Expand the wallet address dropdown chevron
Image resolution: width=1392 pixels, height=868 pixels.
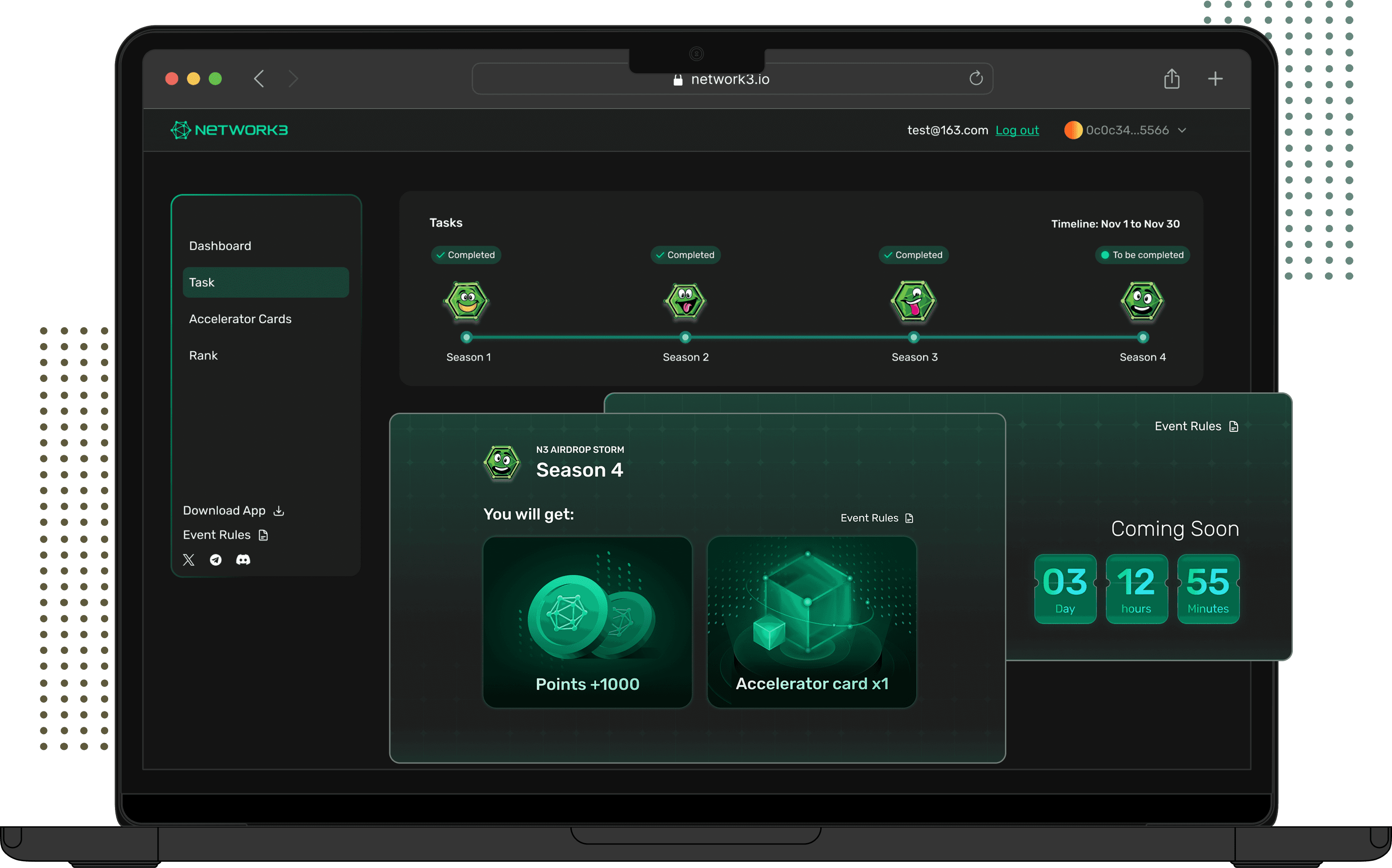point(1182,130)
